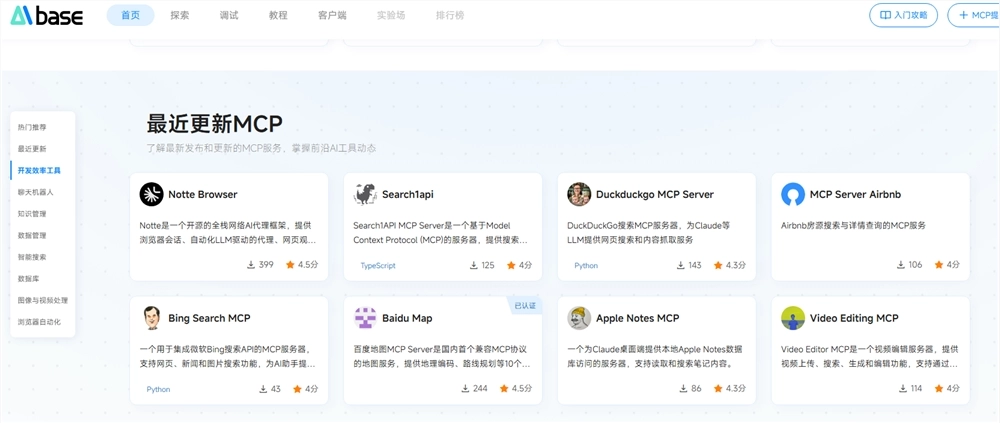
Task: Select 聊天机器人 in the sidebar
Action: (x=36, y=191)
